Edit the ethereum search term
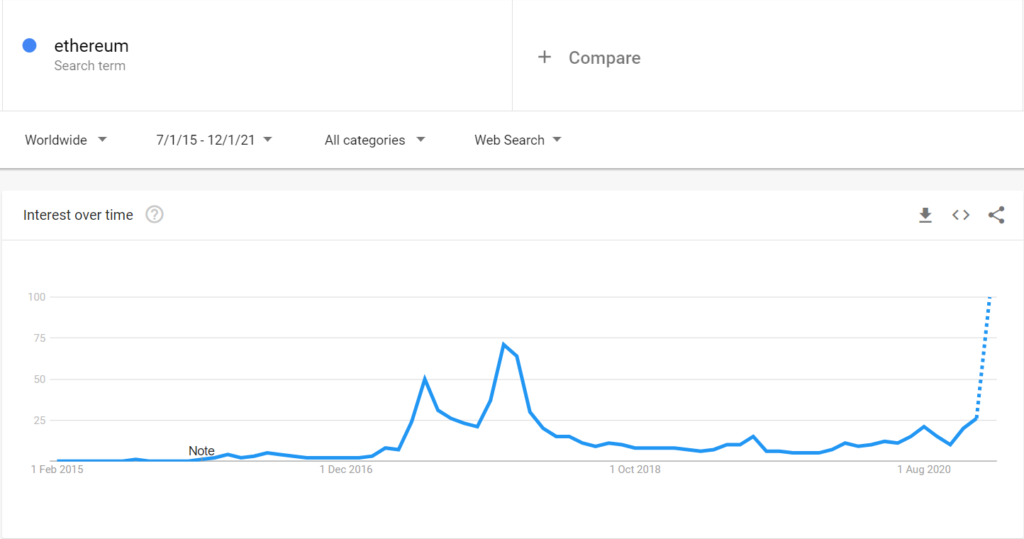The height and width of the screenshot is (539, 1024). pyautogui.click(x=91, y=46)
